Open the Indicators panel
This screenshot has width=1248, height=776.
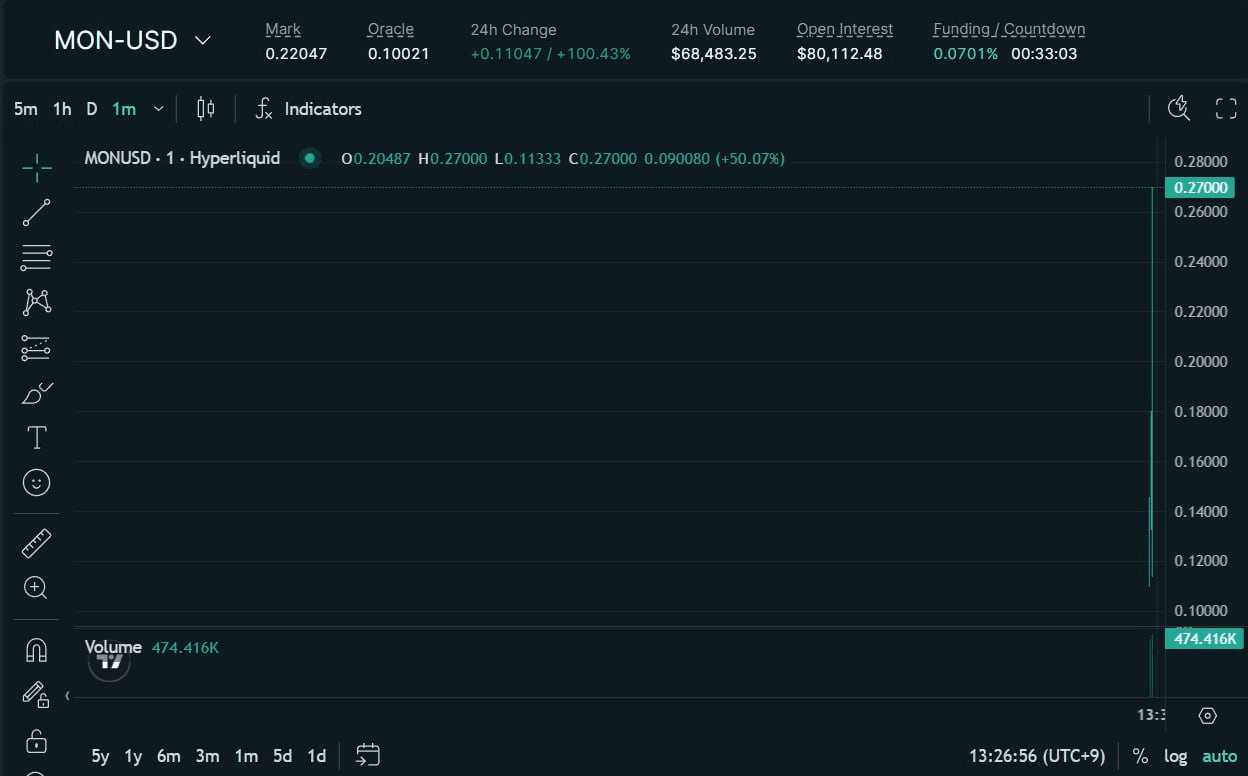coord(308,109)
